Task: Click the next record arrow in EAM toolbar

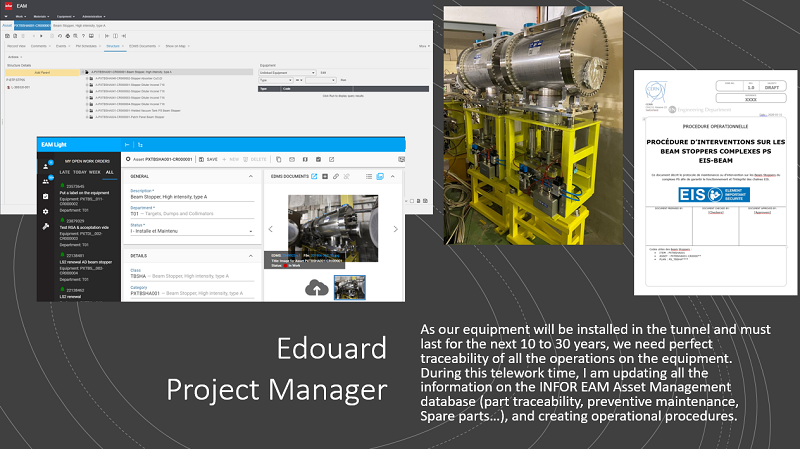Action: click(x=41, y=36)
